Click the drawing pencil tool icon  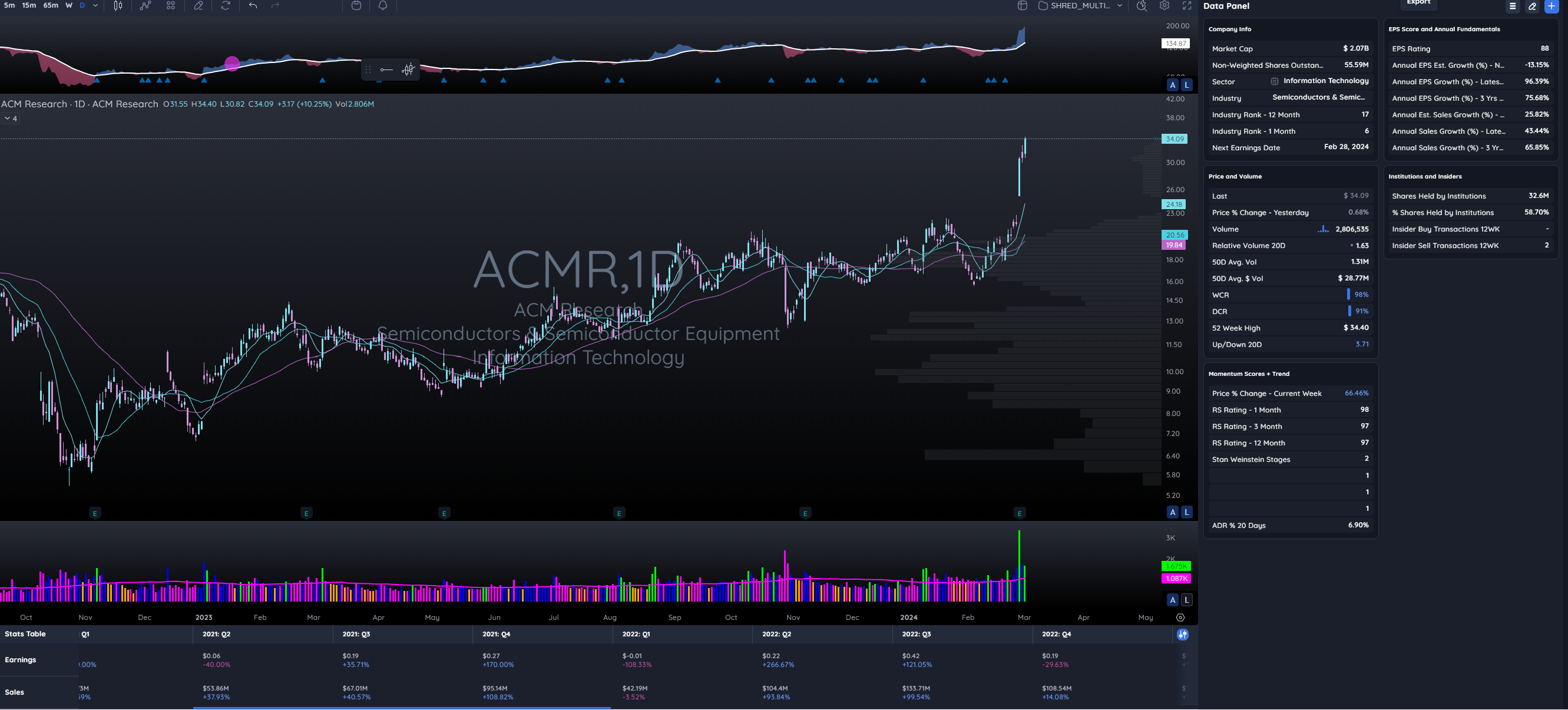[199, 5]
